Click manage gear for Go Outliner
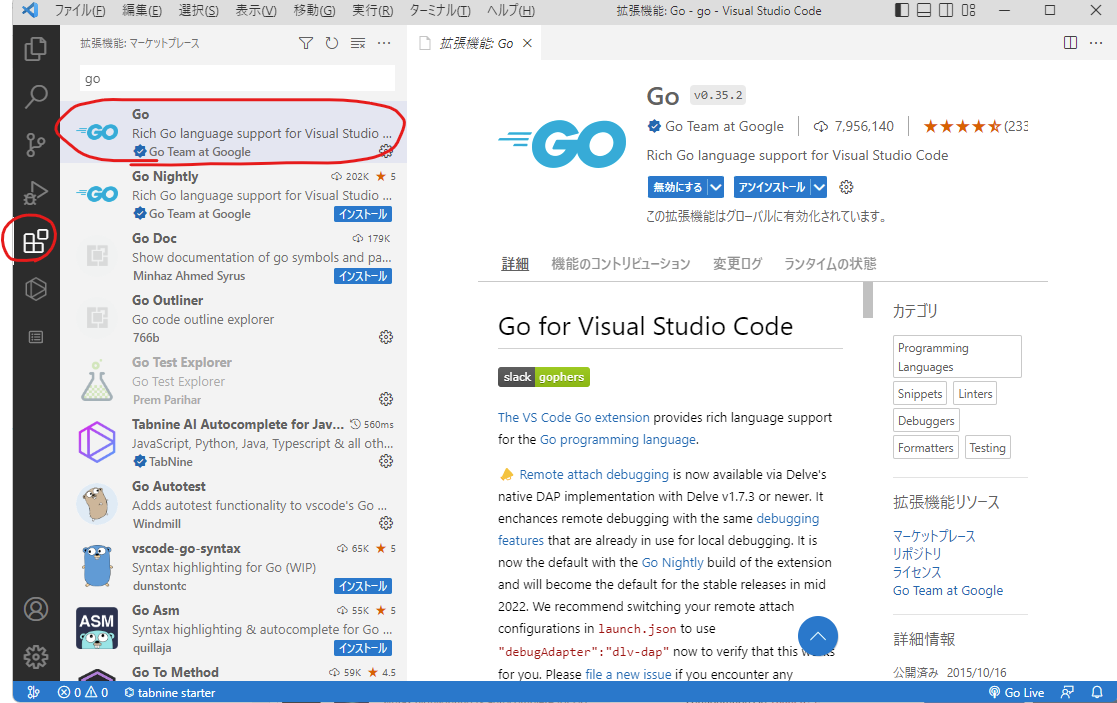This screenshot has width=1117, height=703. [x=385, y=337]
